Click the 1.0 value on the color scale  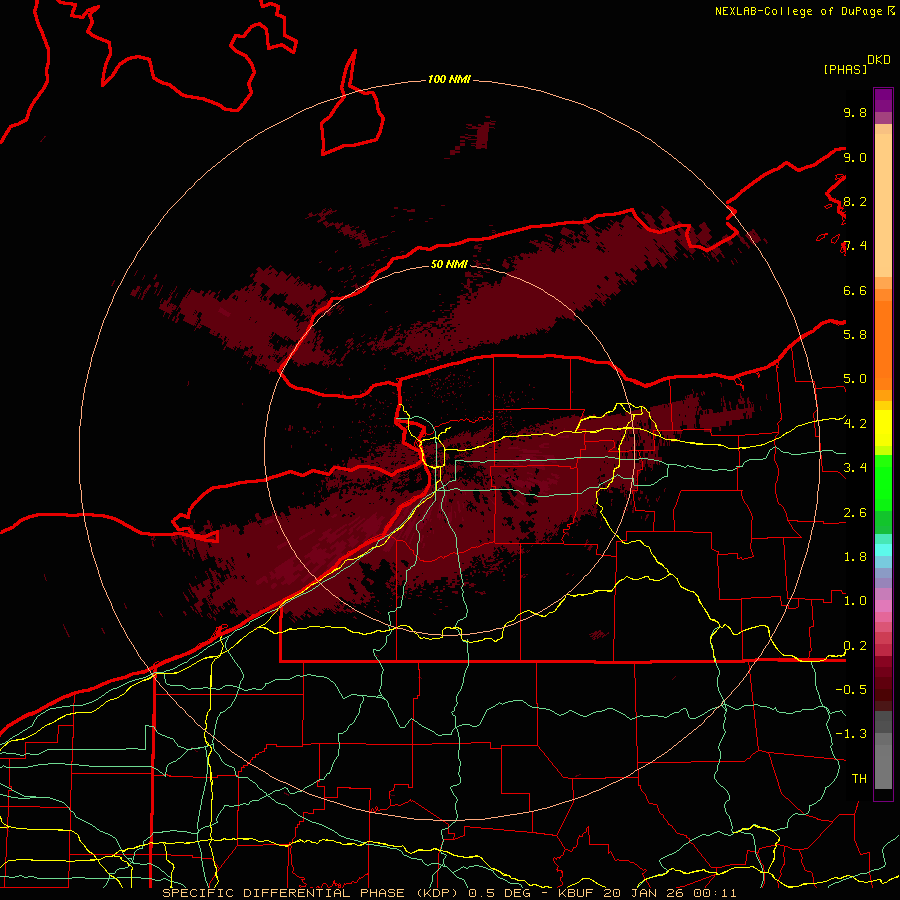click(855, 601)
